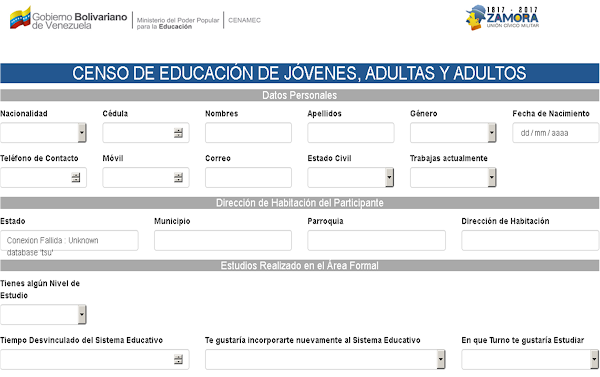Image resolution: width=600 pixels, height=377 pixels.
Task: Click the Estado Civil label
Action: tap(329, 158)
